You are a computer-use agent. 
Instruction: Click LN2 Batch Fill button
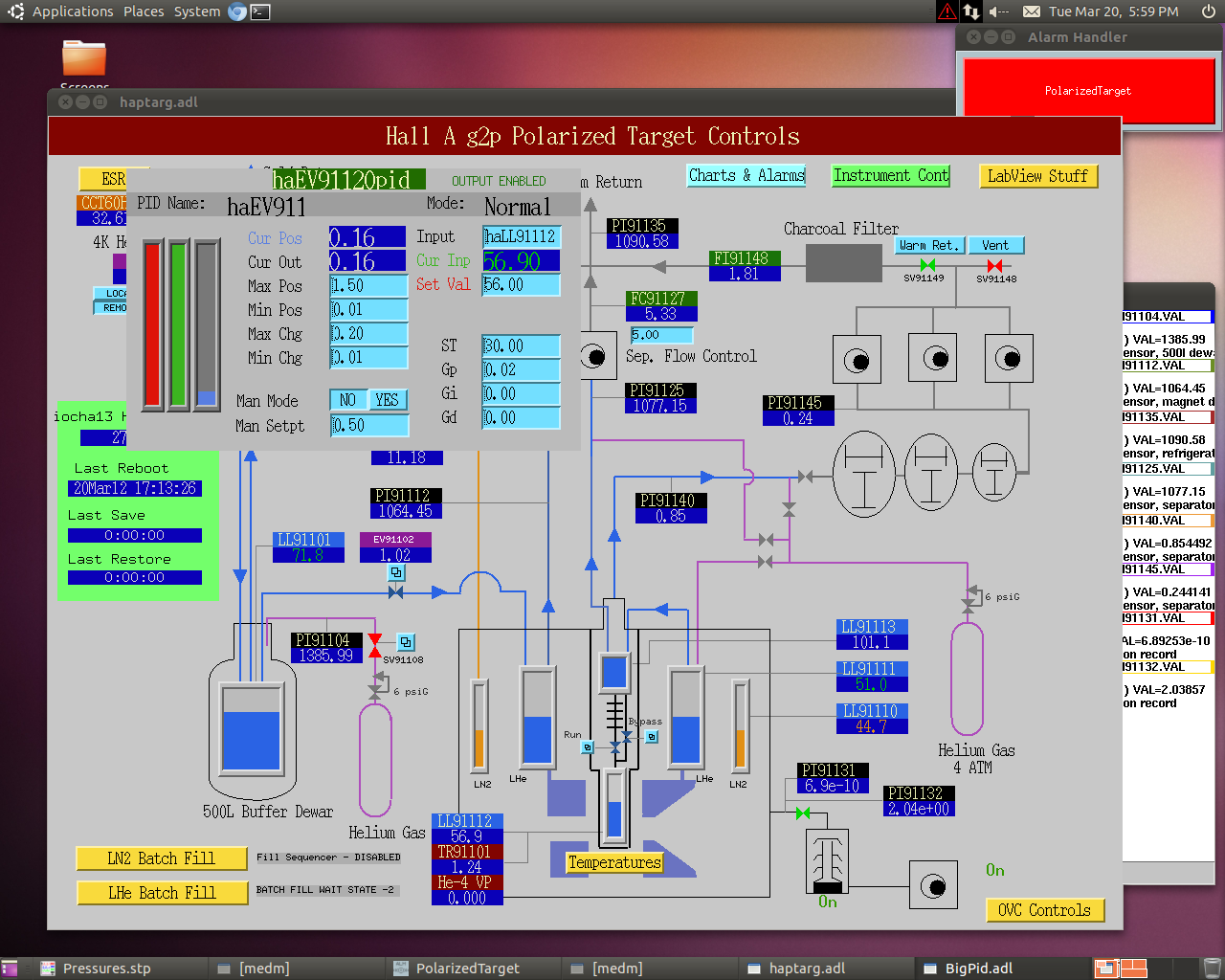pyautogui.click(x=162, y=858)
